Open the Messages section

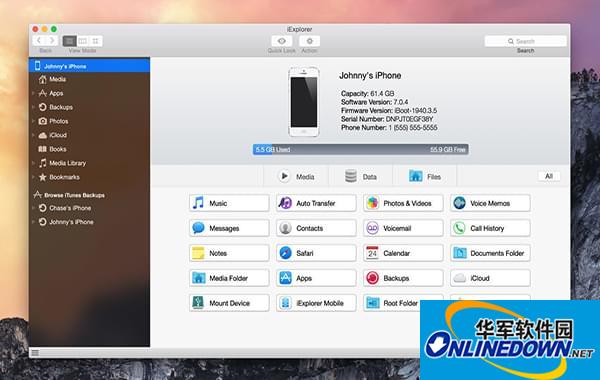pos(229,228)
